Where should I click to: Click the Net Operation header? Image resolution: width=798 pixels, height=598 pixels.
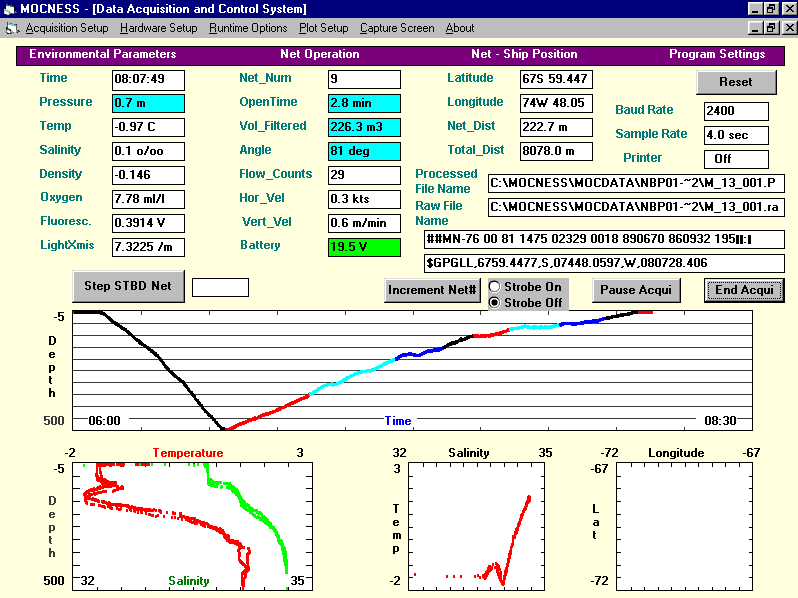[320, 54]
